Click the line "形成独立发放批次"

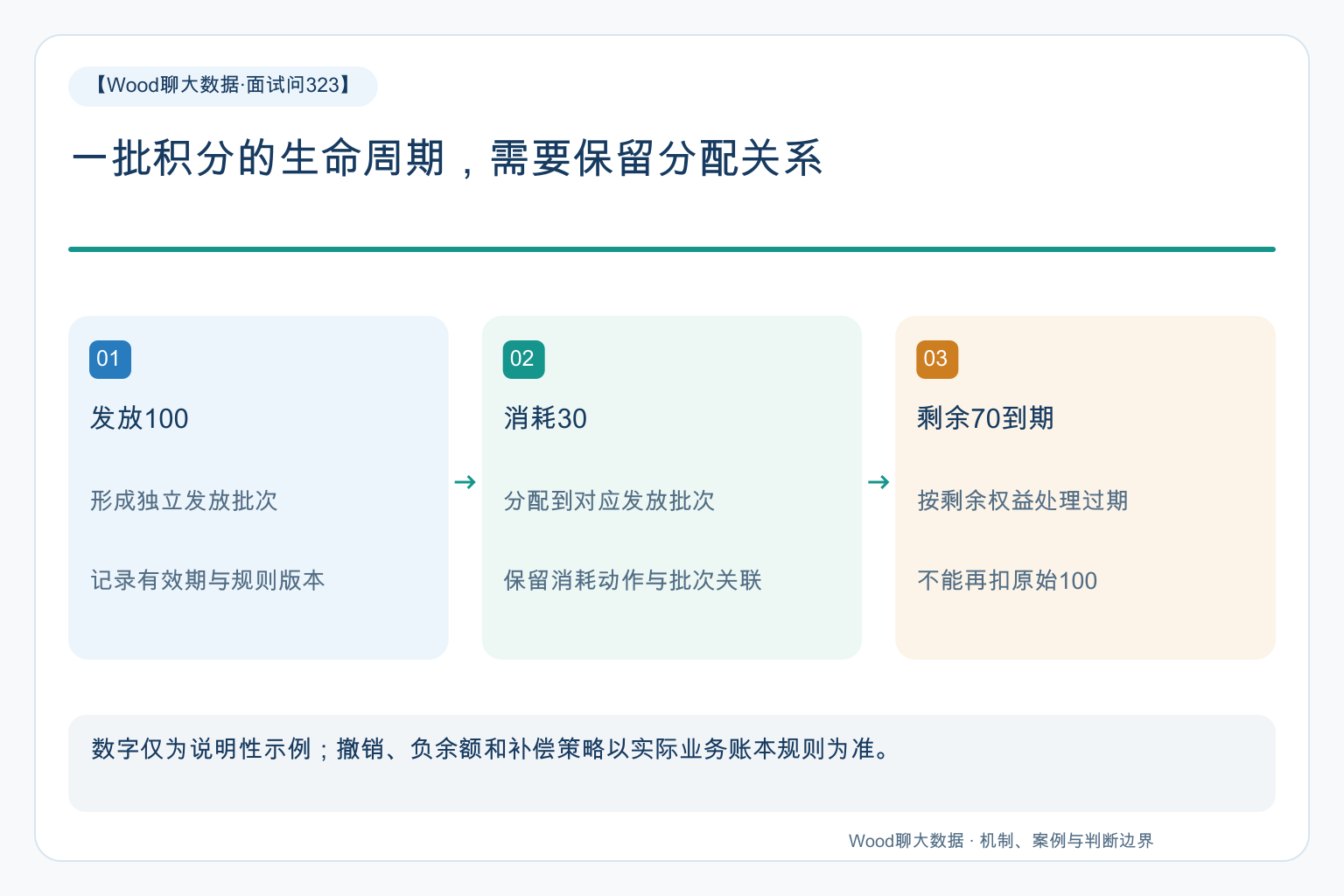[184, 500]
